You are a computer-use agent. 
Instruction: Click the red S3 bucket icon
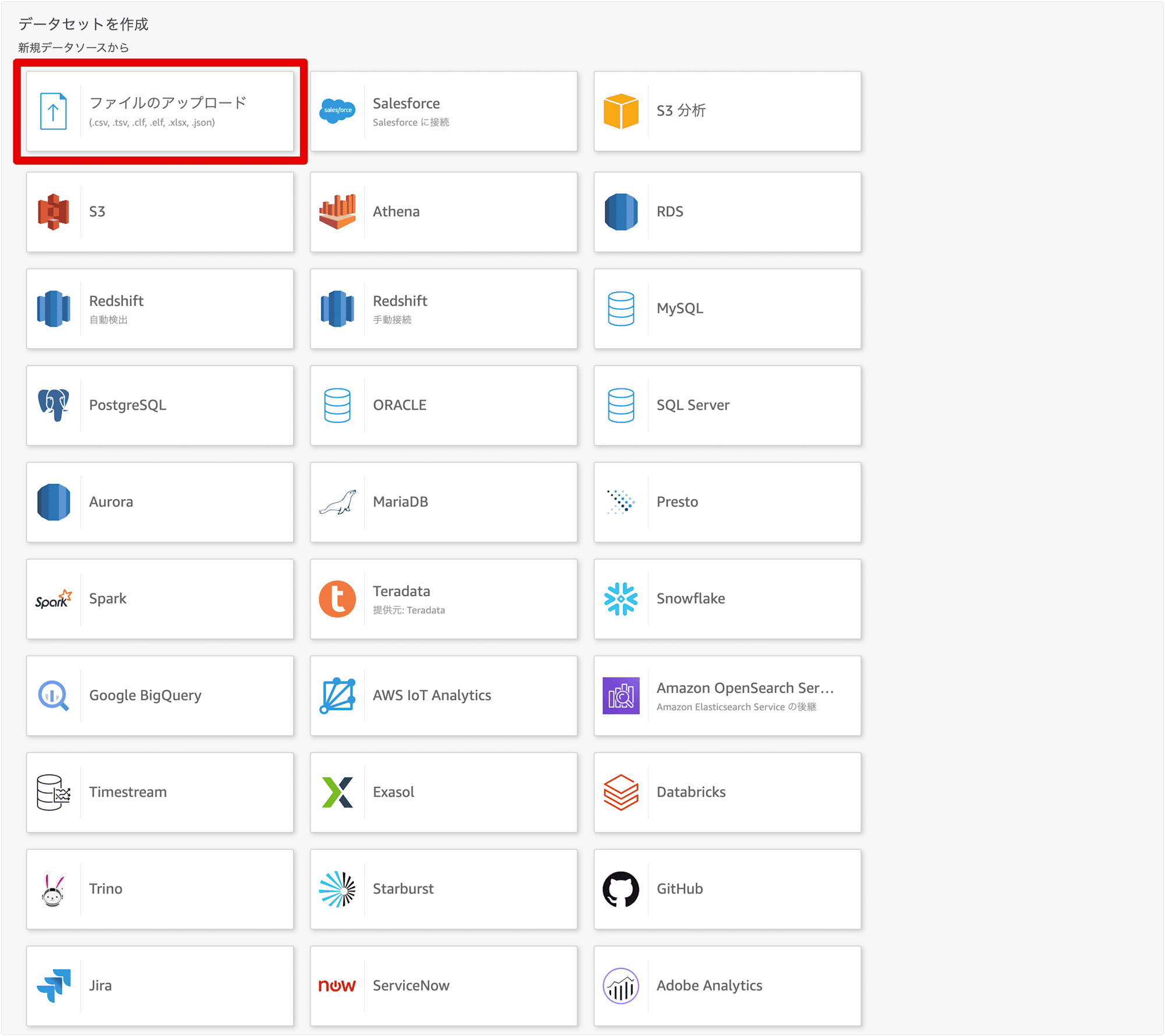(53, 211)
